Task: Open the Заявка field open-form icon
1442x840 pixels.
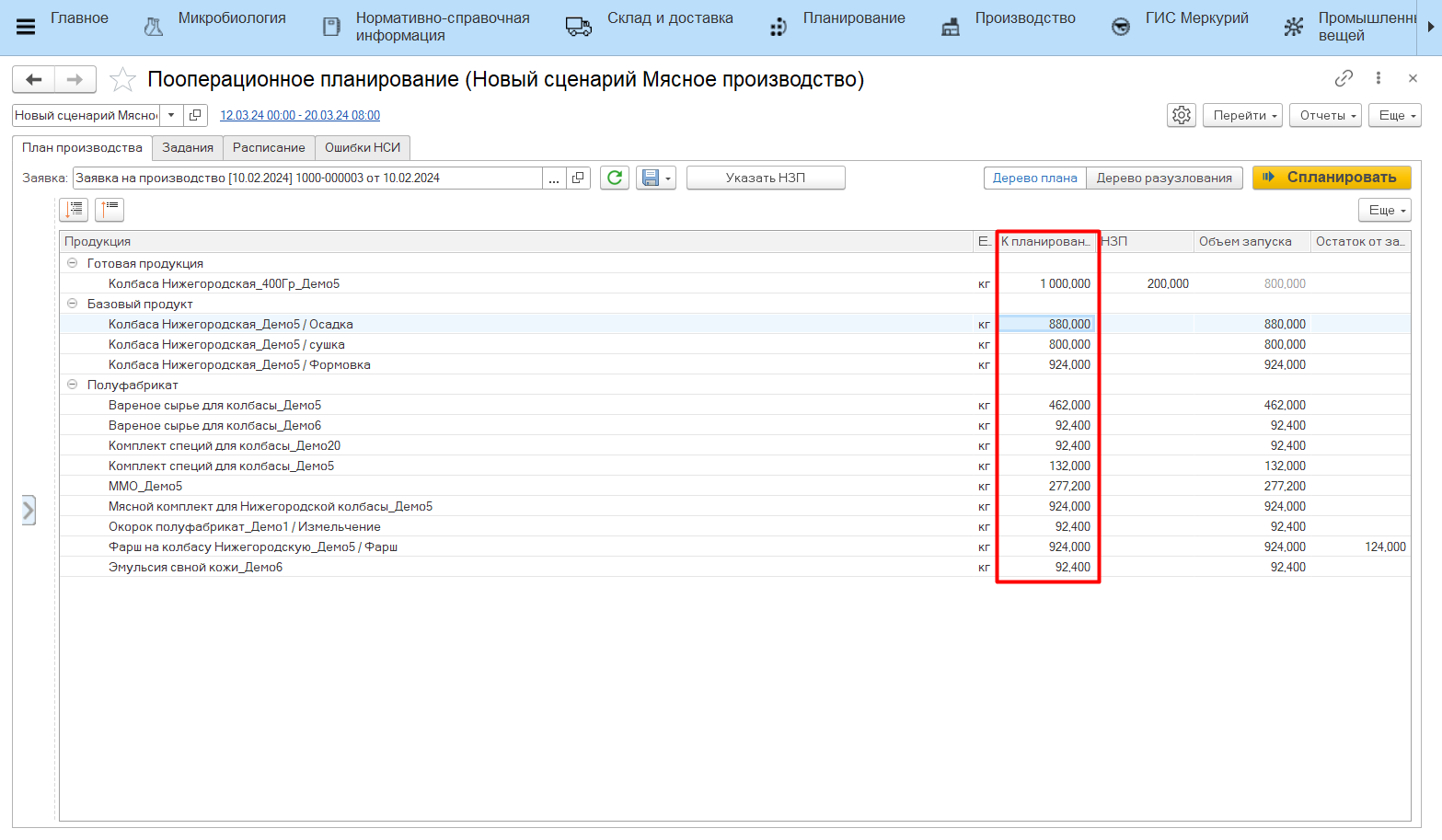Action: 578,178
